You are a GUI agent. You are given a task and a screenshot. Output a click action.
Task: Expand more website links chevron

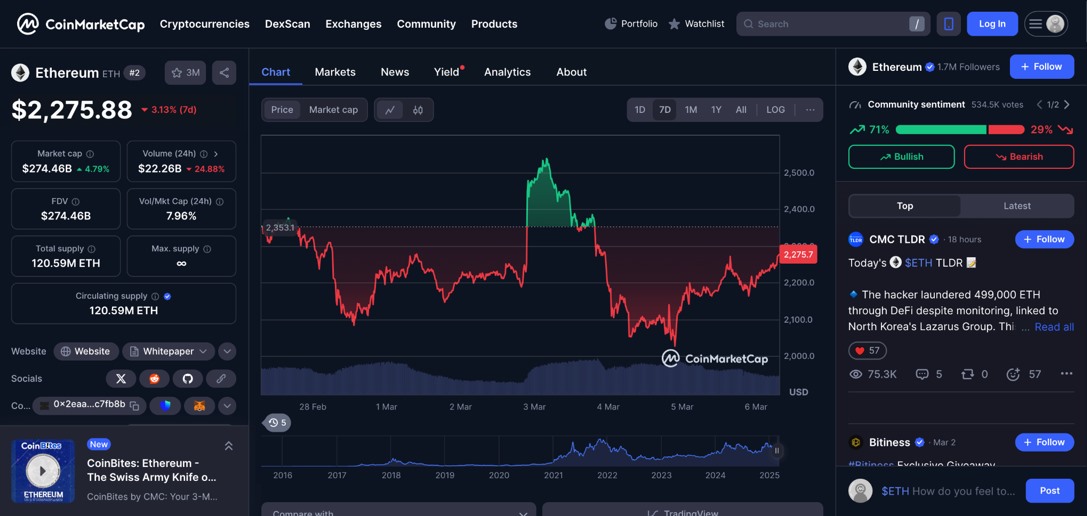227,352
